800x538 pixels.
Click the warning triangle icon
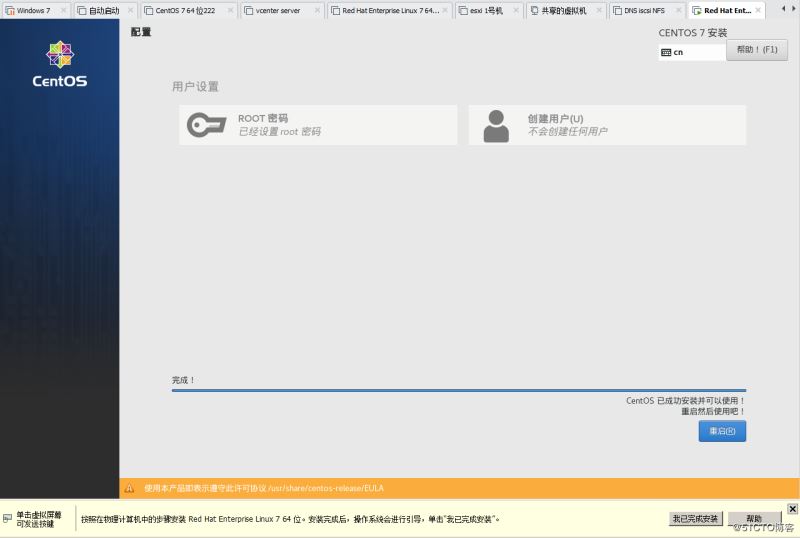129,488
